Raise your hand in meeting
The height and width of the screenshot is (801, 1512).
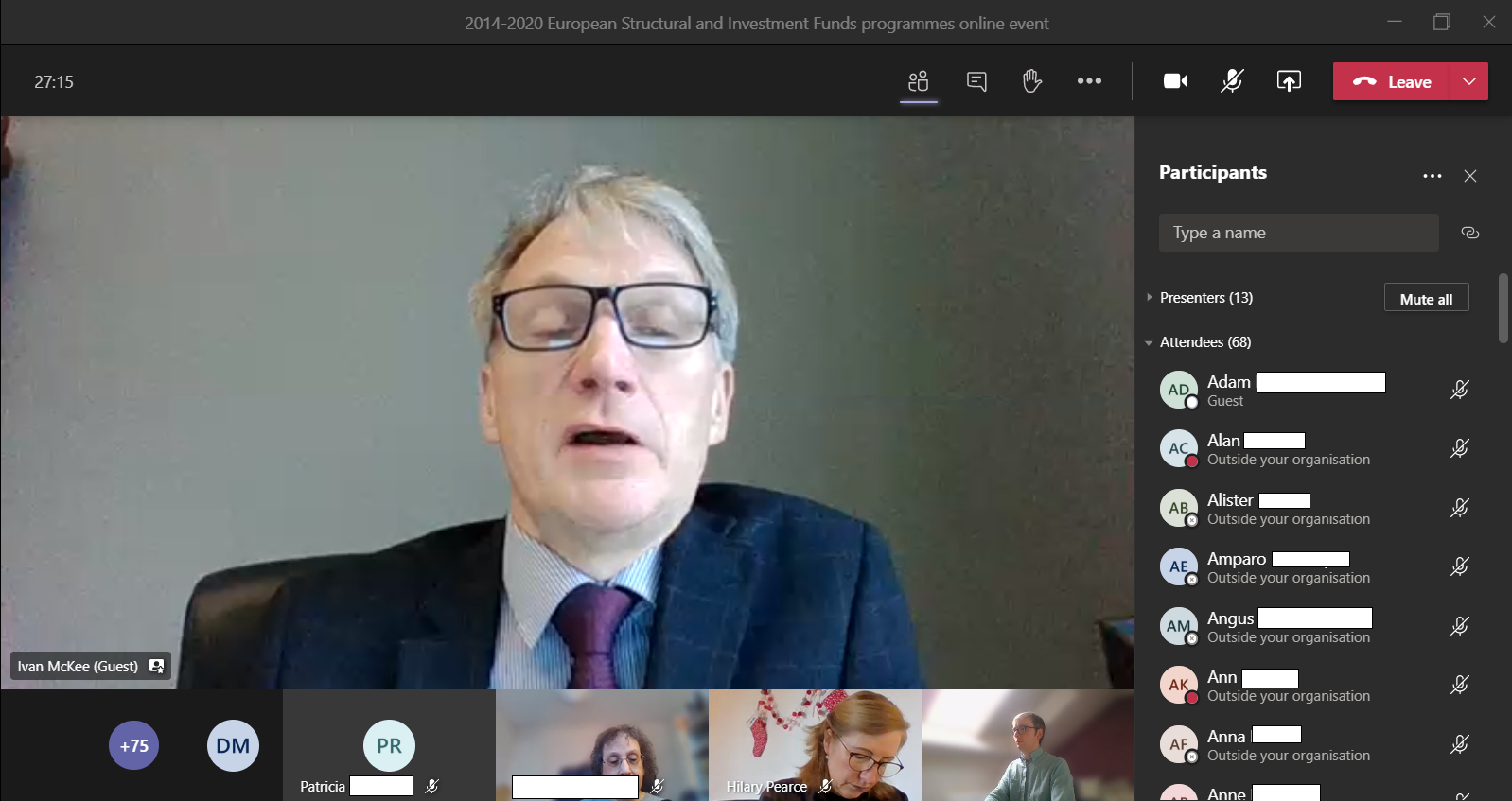[x=1031, y=81]
